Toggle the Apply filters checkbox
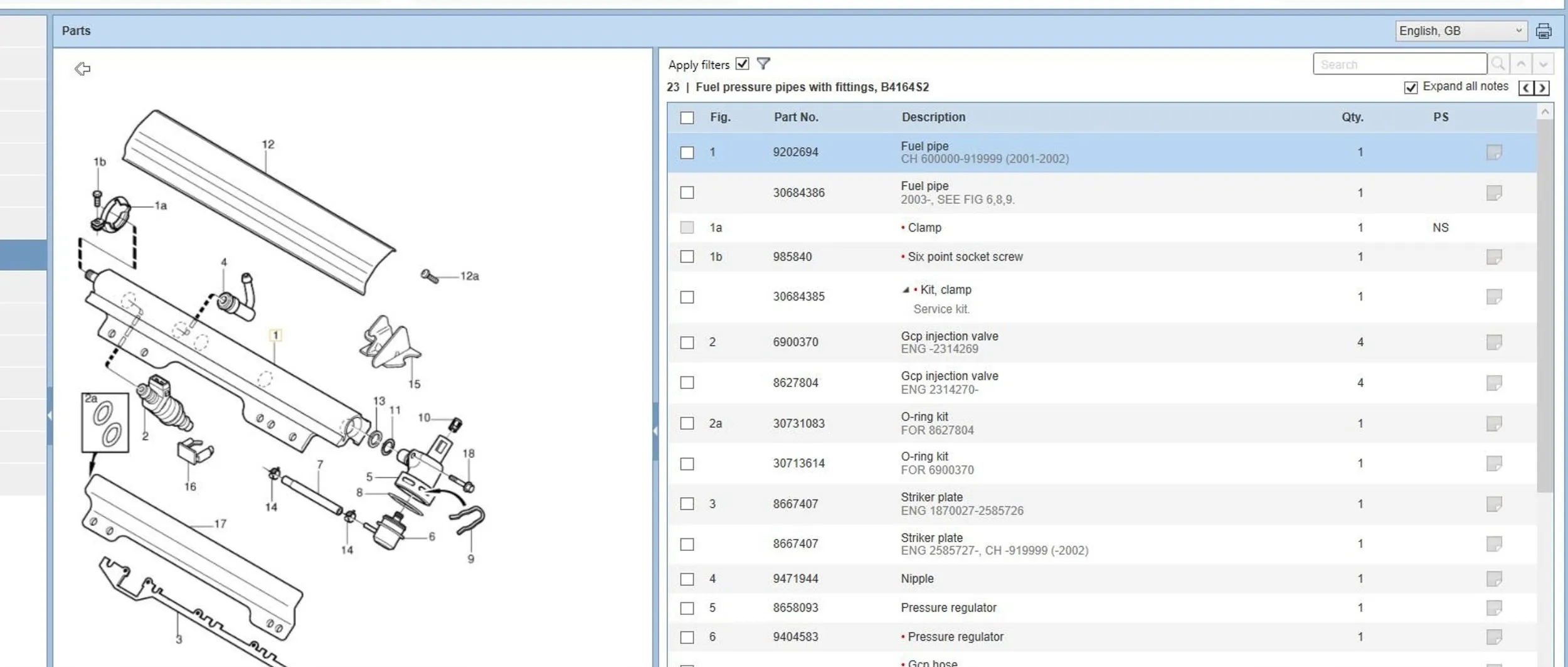 tap(743, 63)
